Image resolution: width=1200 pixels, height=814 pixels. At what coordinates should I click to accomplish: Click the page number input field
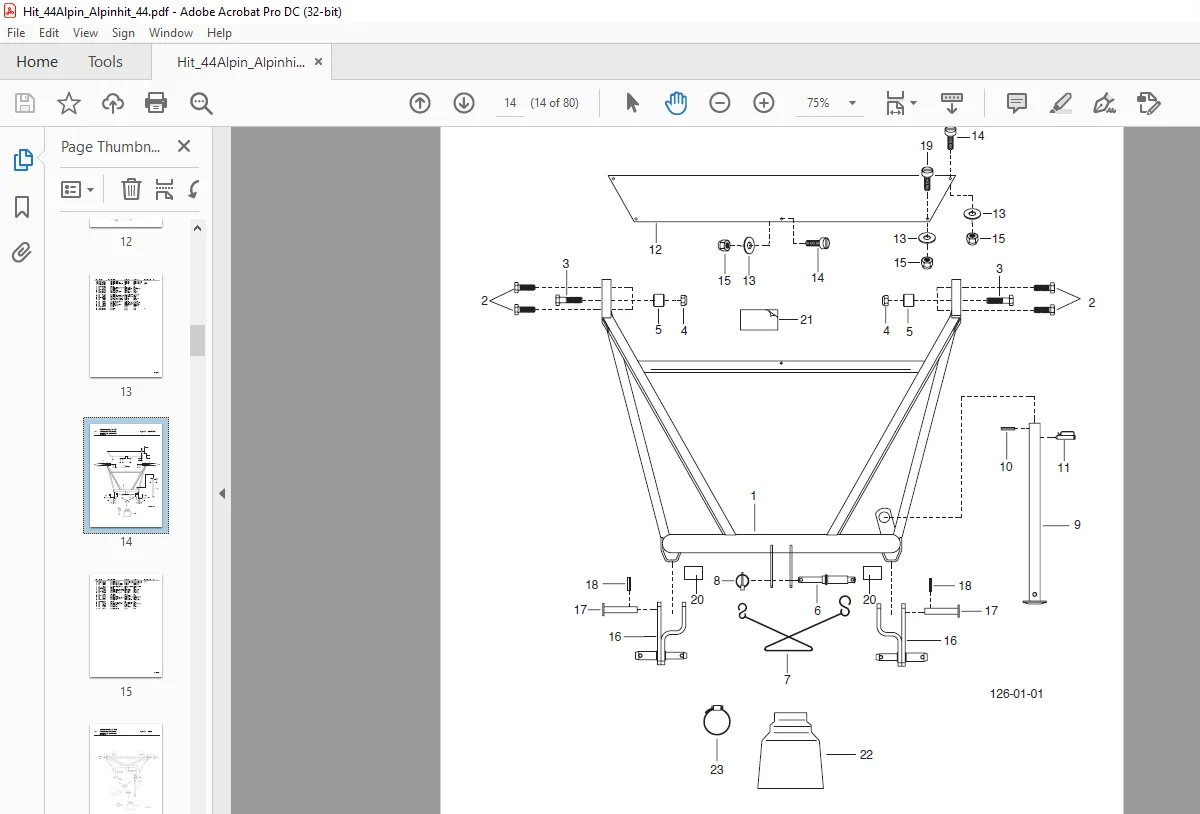click(510, 103)
